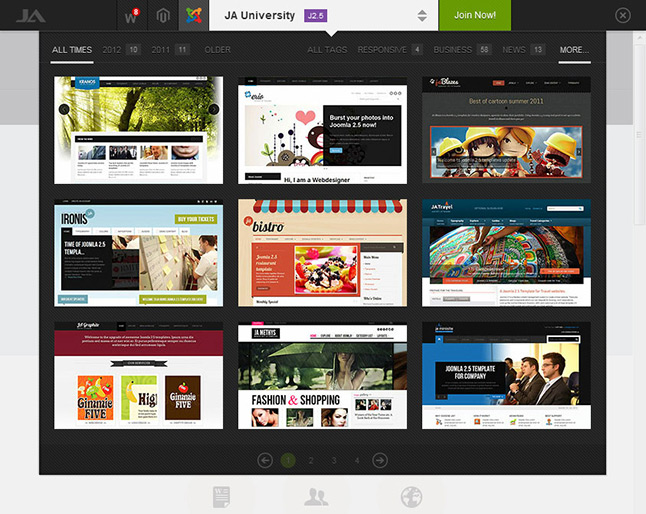646x514 pixels.
Task: Select the ALL TIMES filter tab
Action: click(x=72, y=50)
